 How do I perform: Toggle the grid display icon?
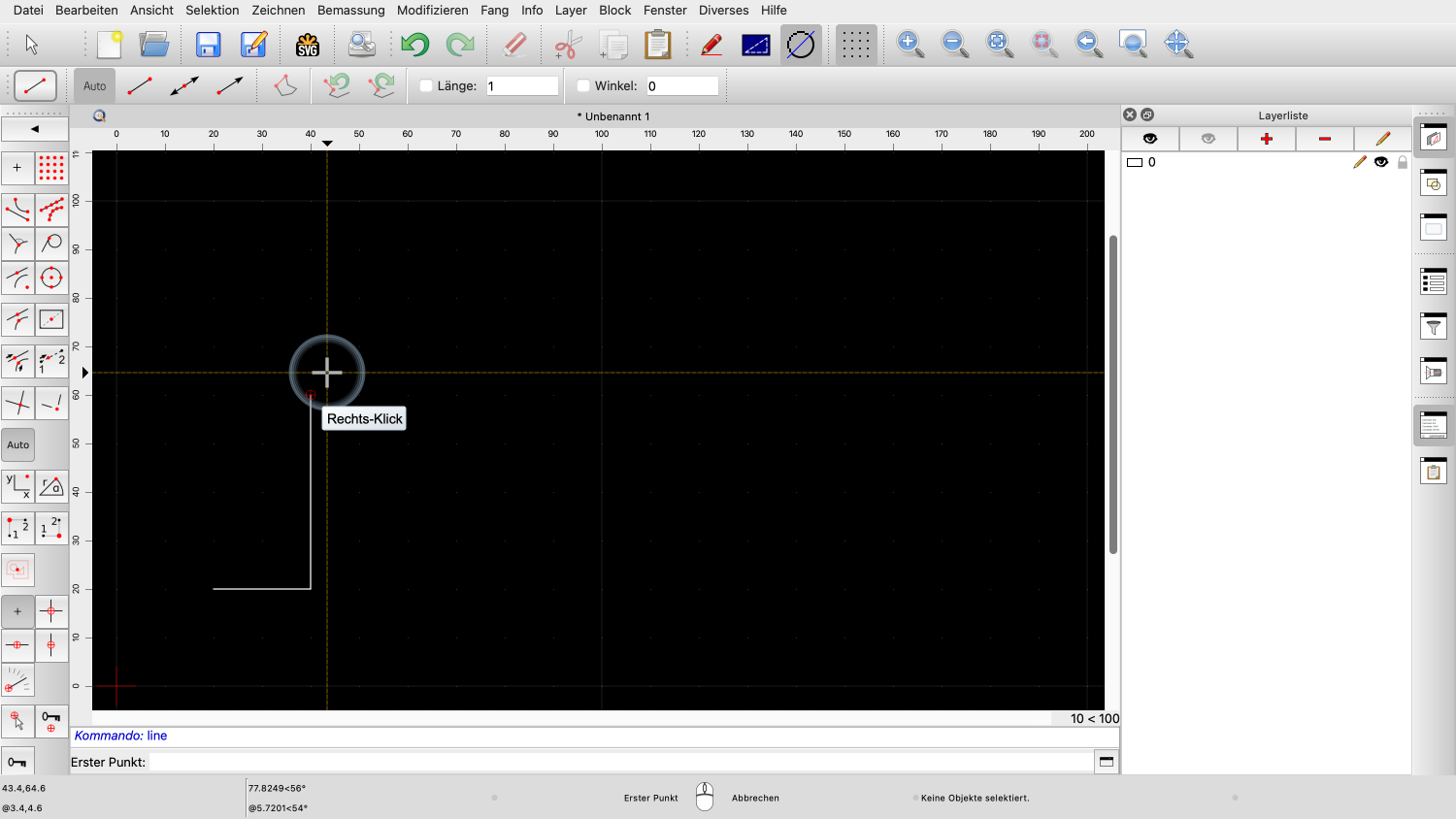855,45
